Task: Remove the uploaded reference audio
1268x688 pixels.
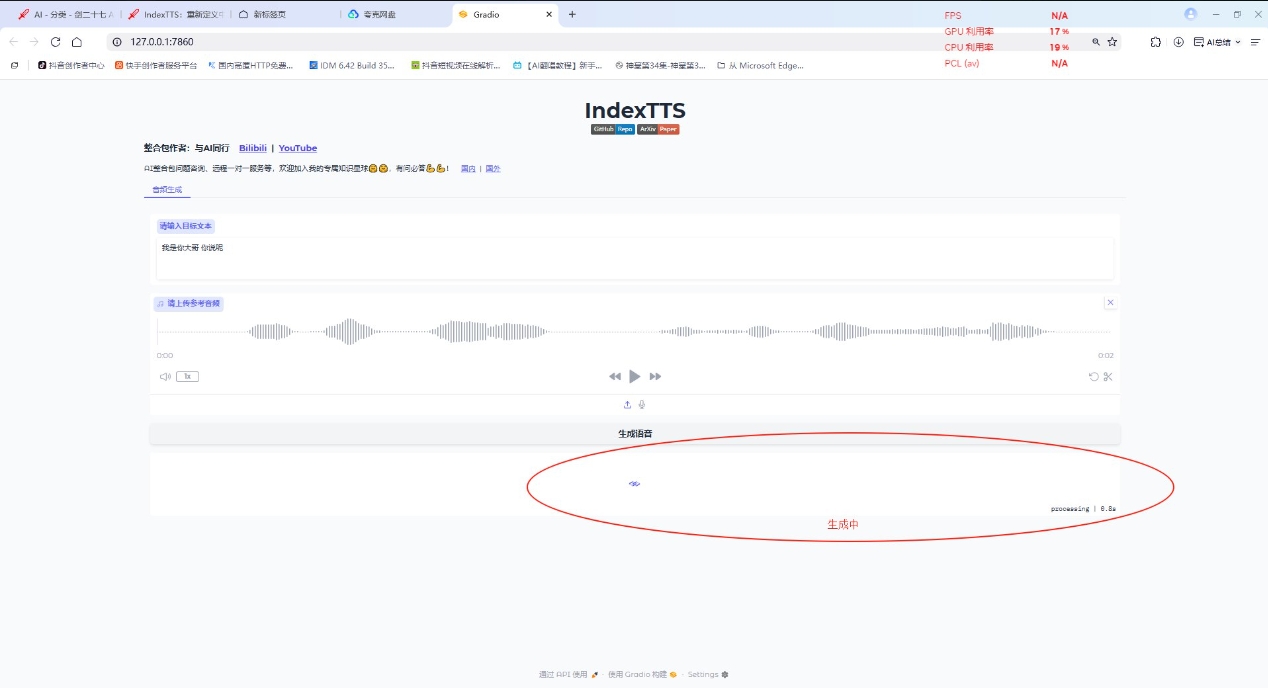Action: point(1110,302)
